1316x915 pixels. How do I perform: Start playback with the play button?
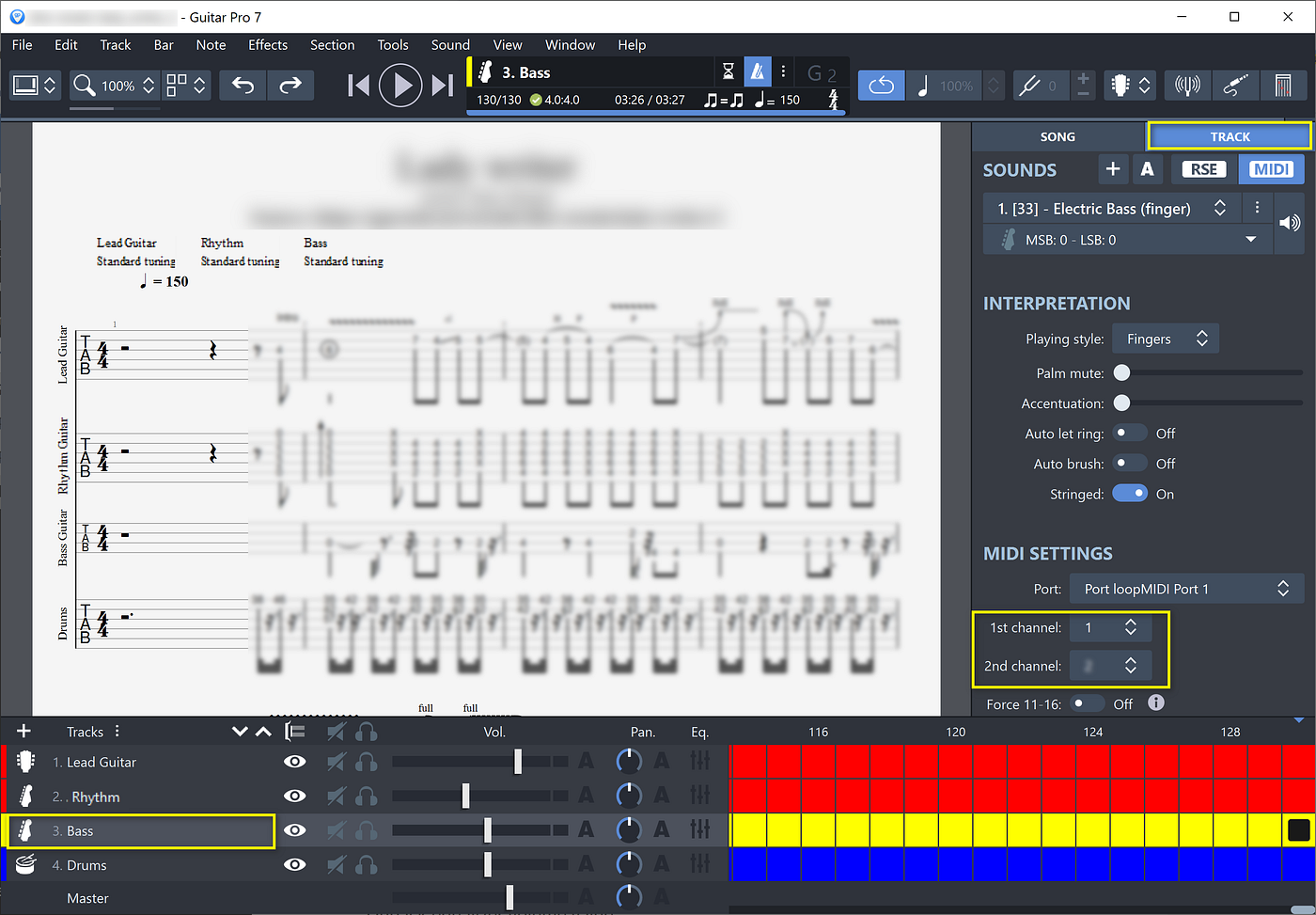401,86
